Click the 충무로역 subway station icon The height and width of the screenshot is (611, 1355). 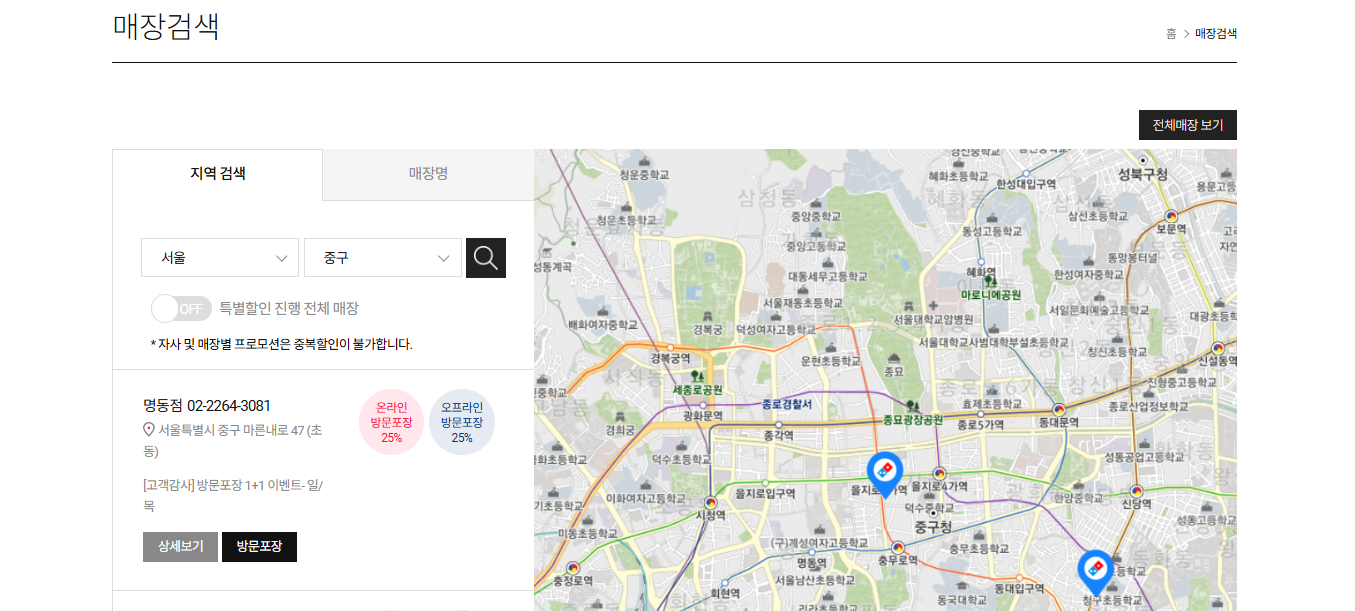coord(897,547)
